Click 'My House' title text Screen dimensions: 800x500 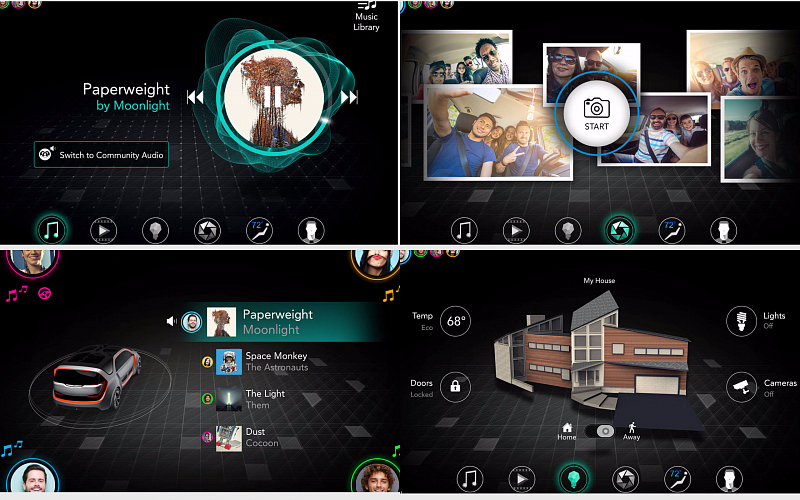point(599,281)
